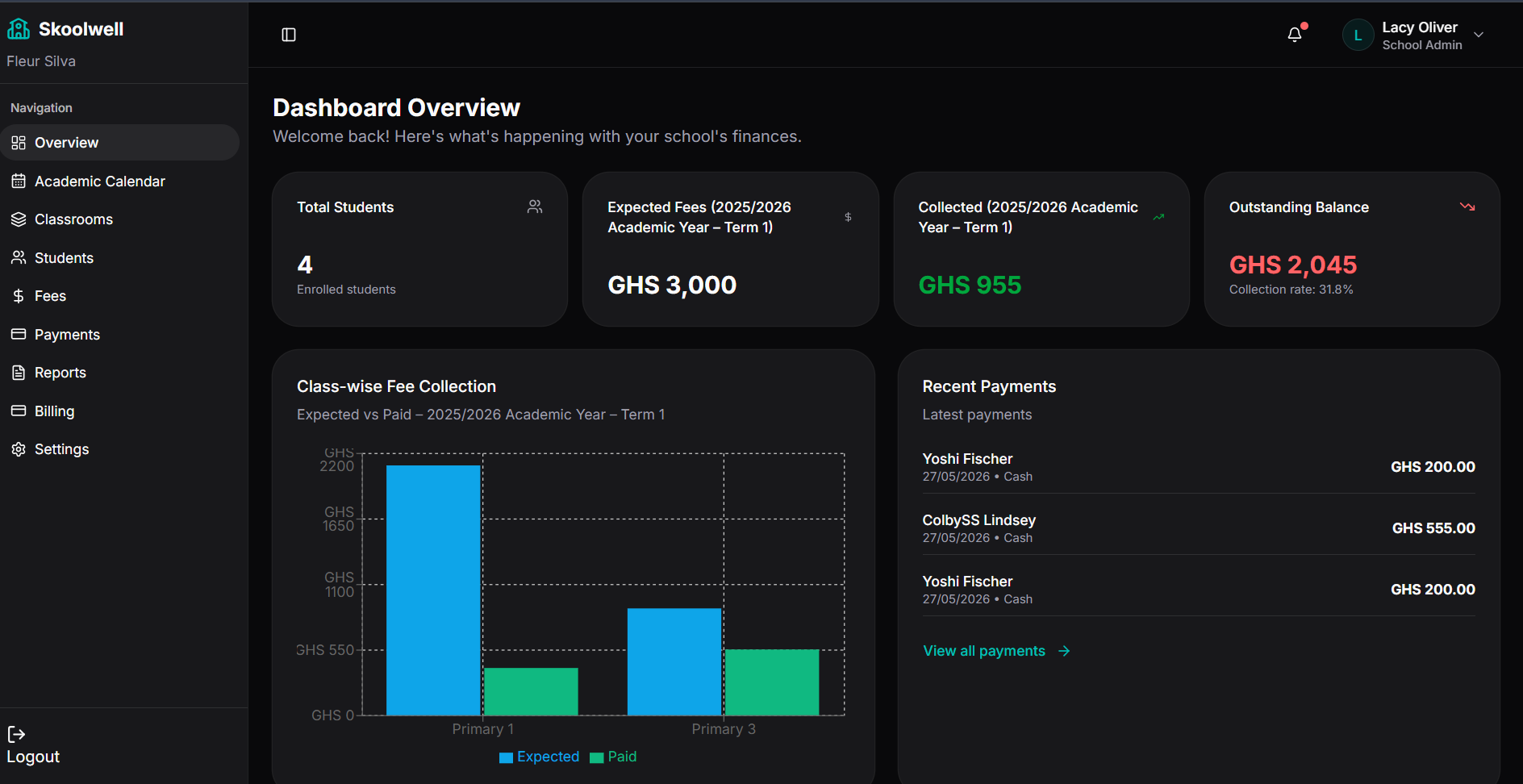1523x784 pixels.
Task: Click the L user avatar
Action: [1358, 35]
